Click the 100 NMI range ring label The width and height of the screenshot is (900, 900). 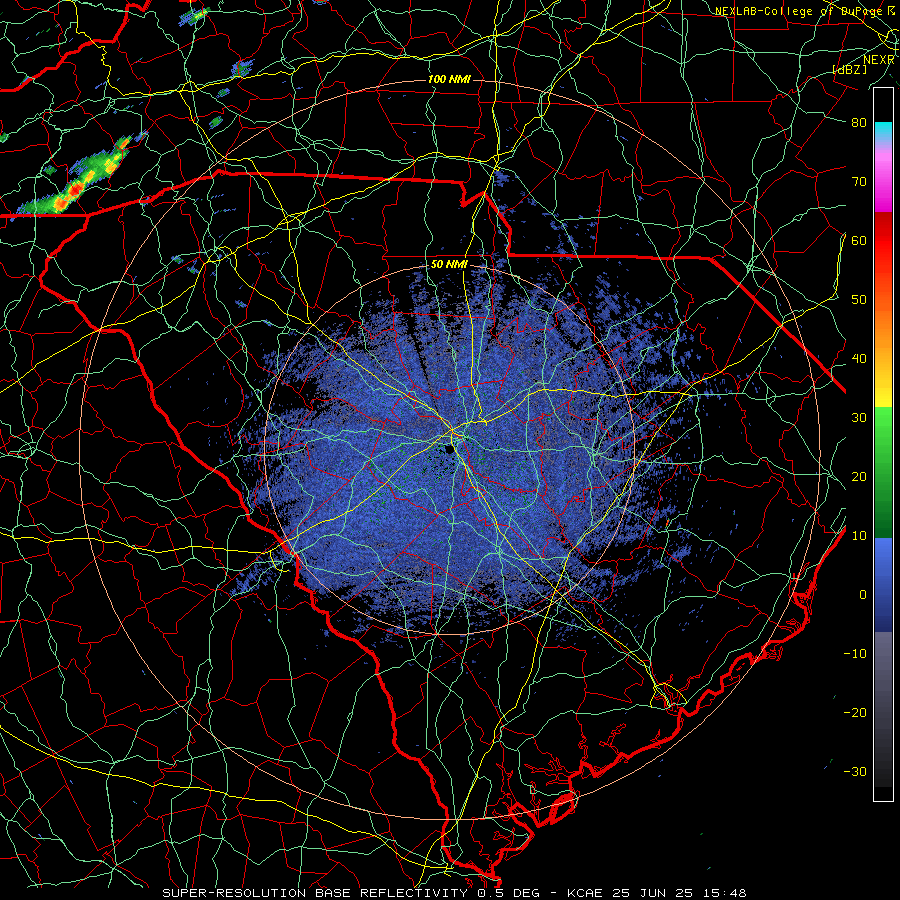tap(448, 79)
